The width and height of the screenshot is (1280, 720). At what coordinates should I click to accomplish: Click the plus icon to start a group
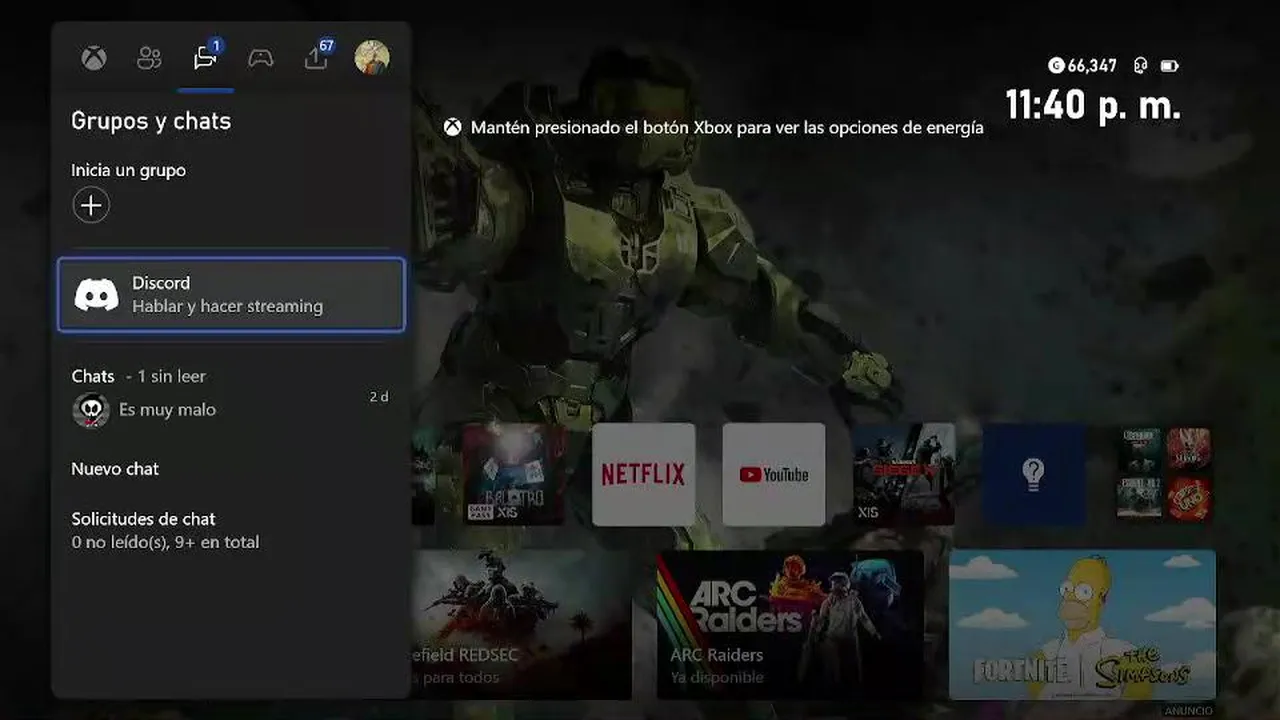tap(91, 205)
